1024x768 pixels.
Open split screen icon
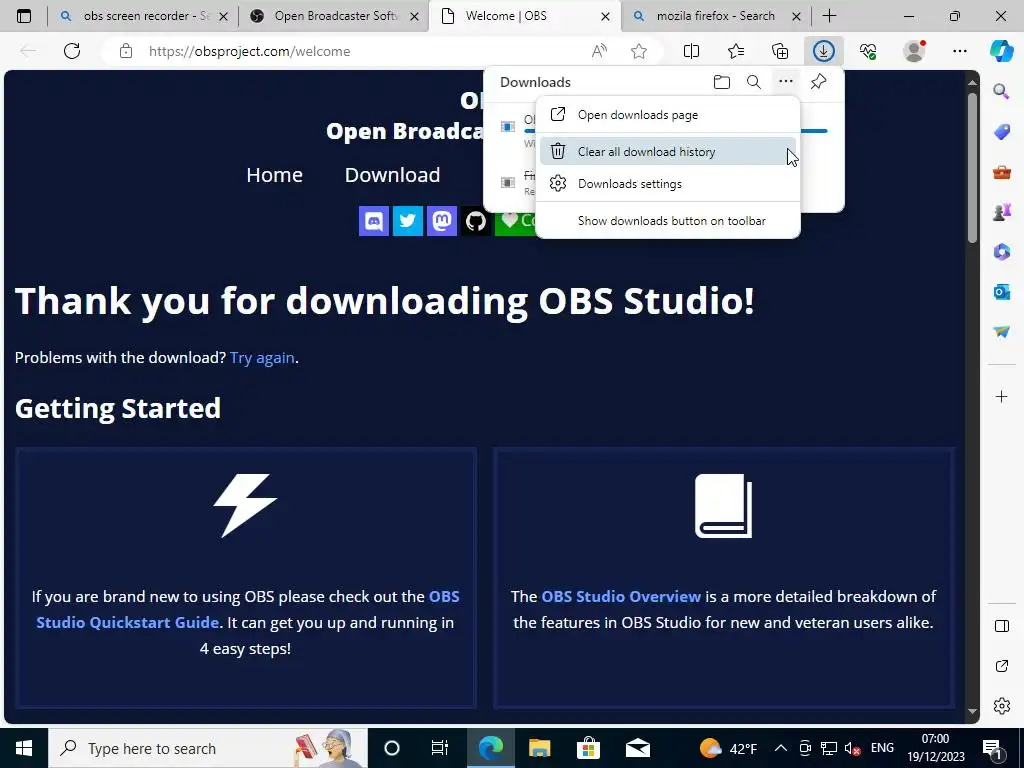tap(691, 51)
